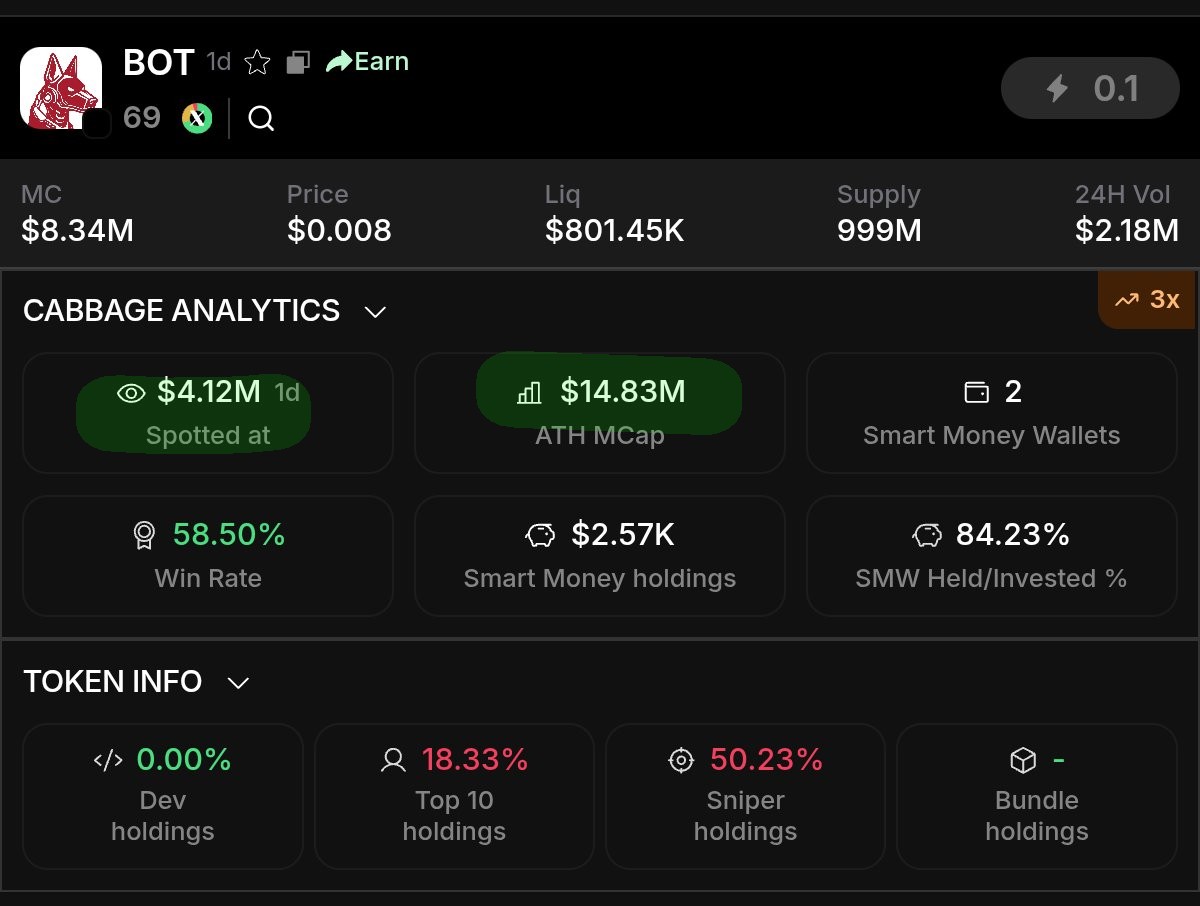Screen dimensions: 1200x906
Task: Click the Win Rate ribbon medal icon
Action: [144, 536]
